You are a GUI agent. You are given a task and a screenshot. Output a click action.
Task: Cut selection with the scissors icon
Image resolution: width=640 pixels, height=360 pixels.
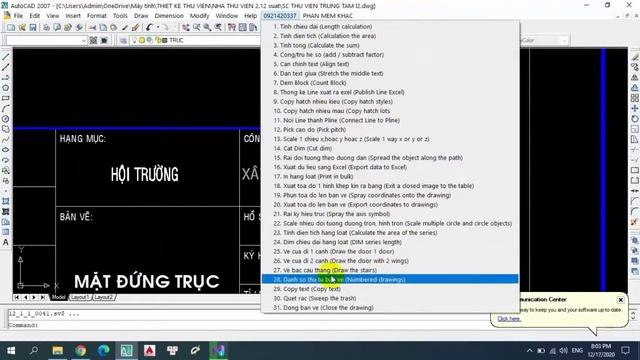pos(93,27)
